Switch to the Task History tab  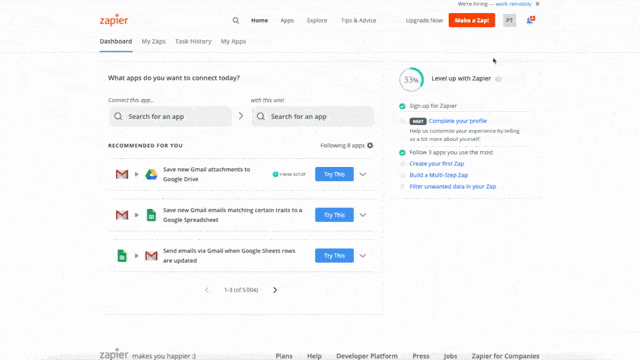pos(193,41)
